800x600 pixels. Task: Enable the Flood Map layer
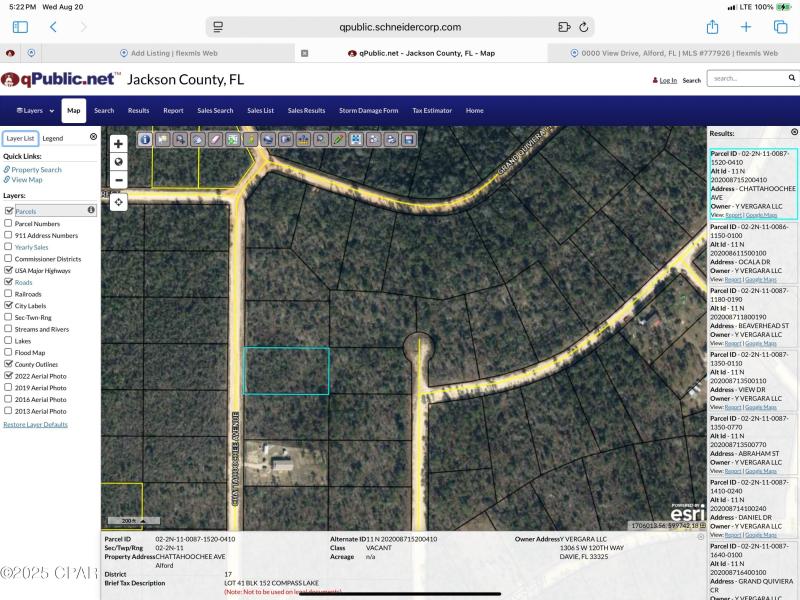(x=8, y=352)
